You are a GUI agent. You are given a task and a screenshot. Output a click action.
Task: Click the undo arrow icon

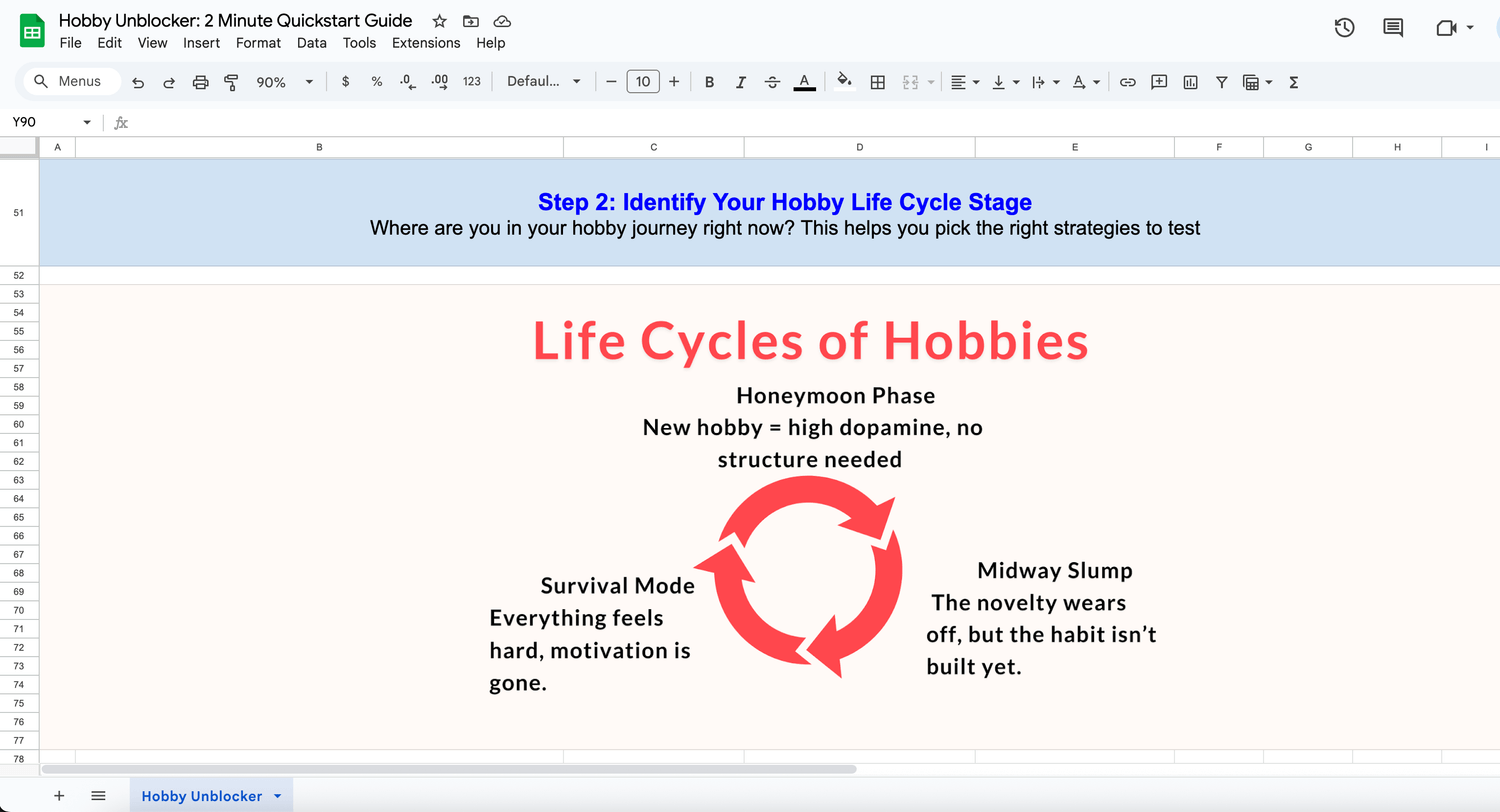138,82
